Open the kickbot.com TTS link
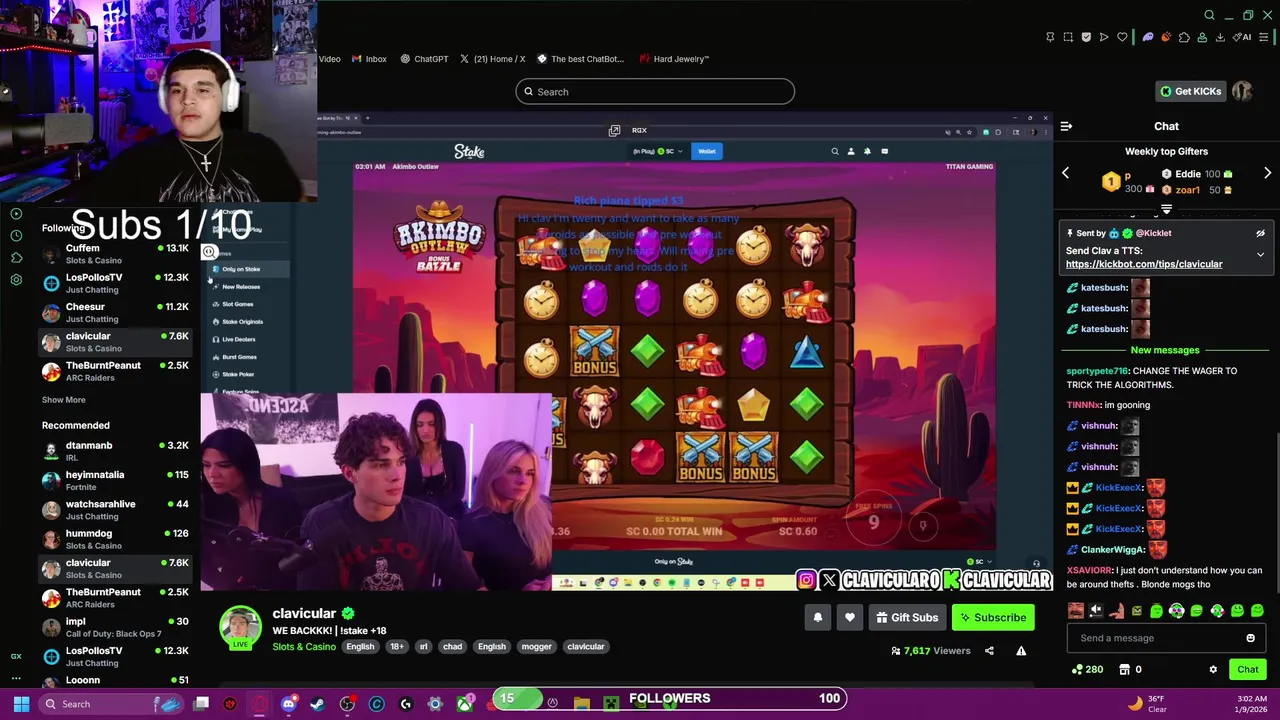Screen dimensions: 1280x720 pos(1144,264)
